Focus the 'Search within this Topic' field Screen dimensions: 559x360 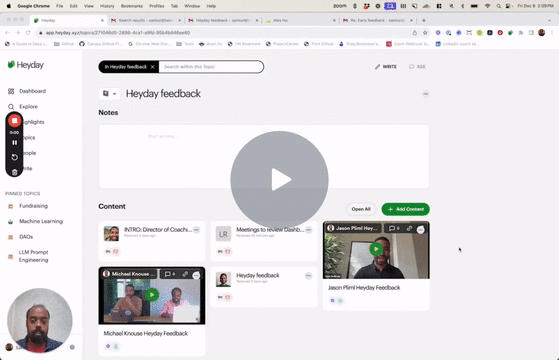211,67
